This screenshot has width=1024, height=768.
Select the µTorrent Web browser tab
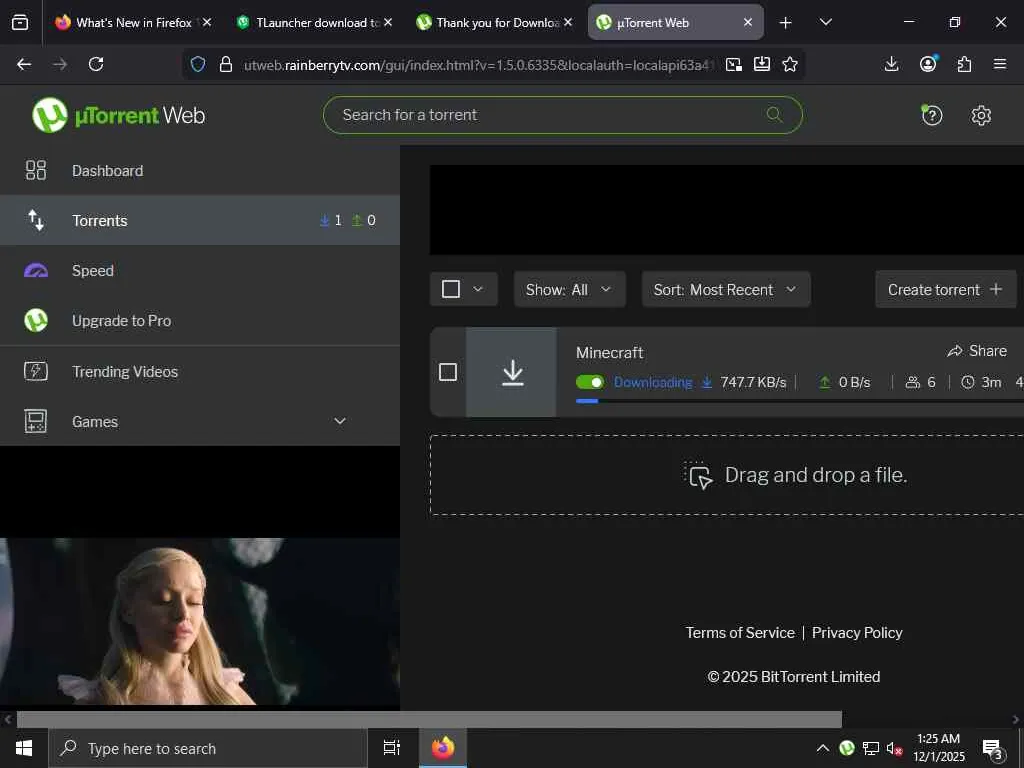pos(675,22)
